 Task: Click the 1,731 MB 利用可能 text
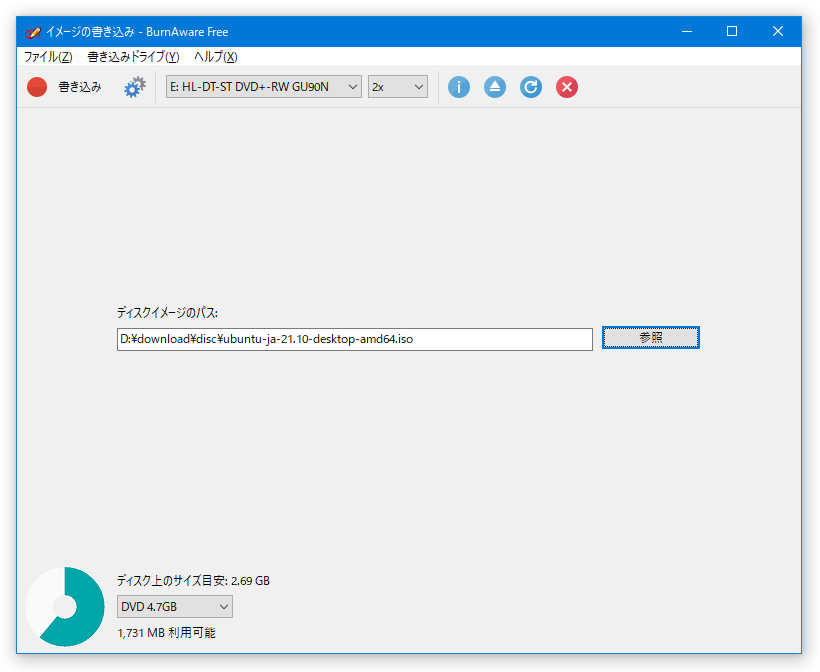pyautogui.click(x=166, y=633)
